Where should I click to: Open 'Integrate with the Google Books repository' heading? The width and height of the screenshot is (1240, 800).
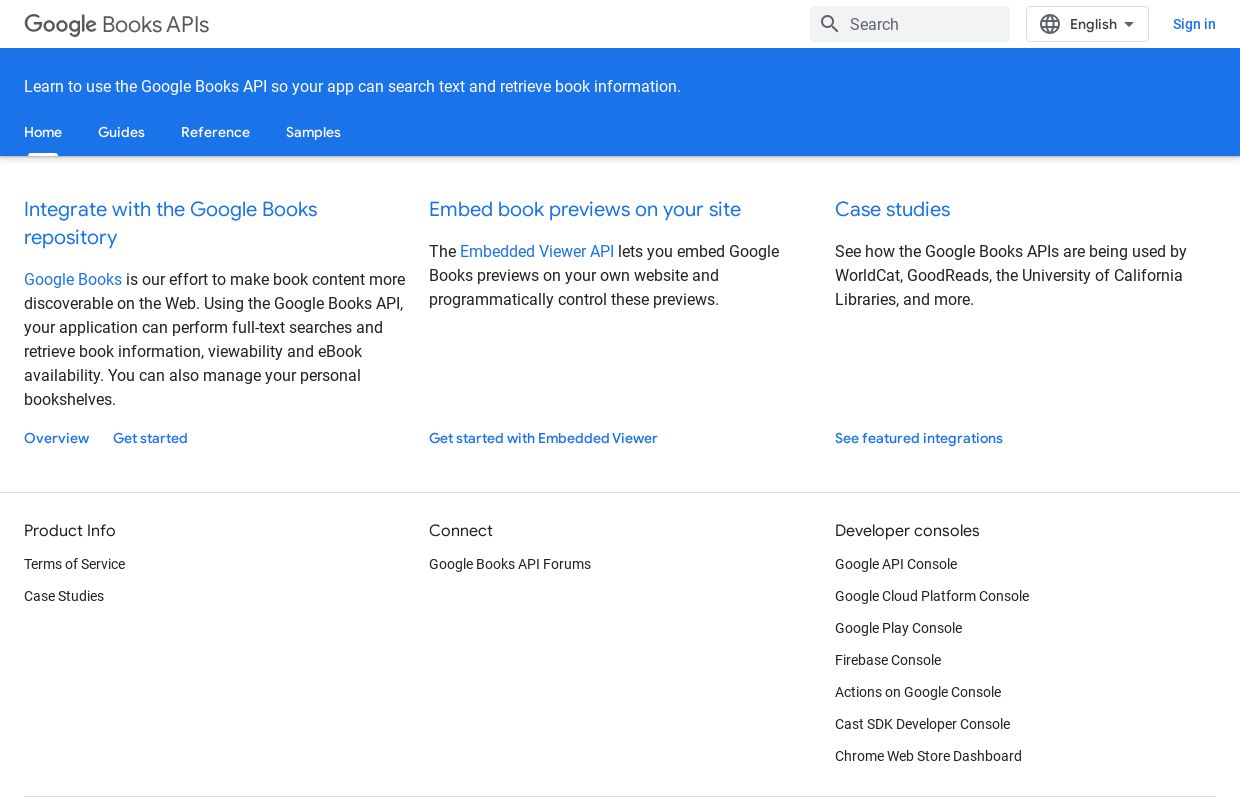pos(171,223)
